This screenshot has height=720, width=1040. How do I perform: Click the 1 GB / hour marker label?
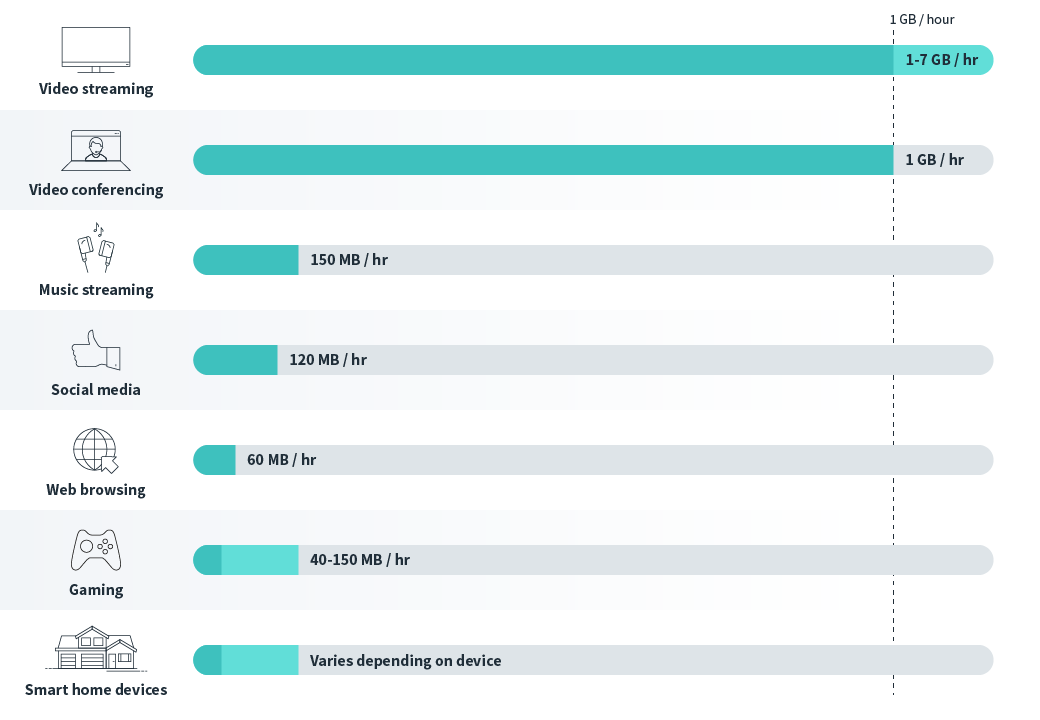coord(922,19)
